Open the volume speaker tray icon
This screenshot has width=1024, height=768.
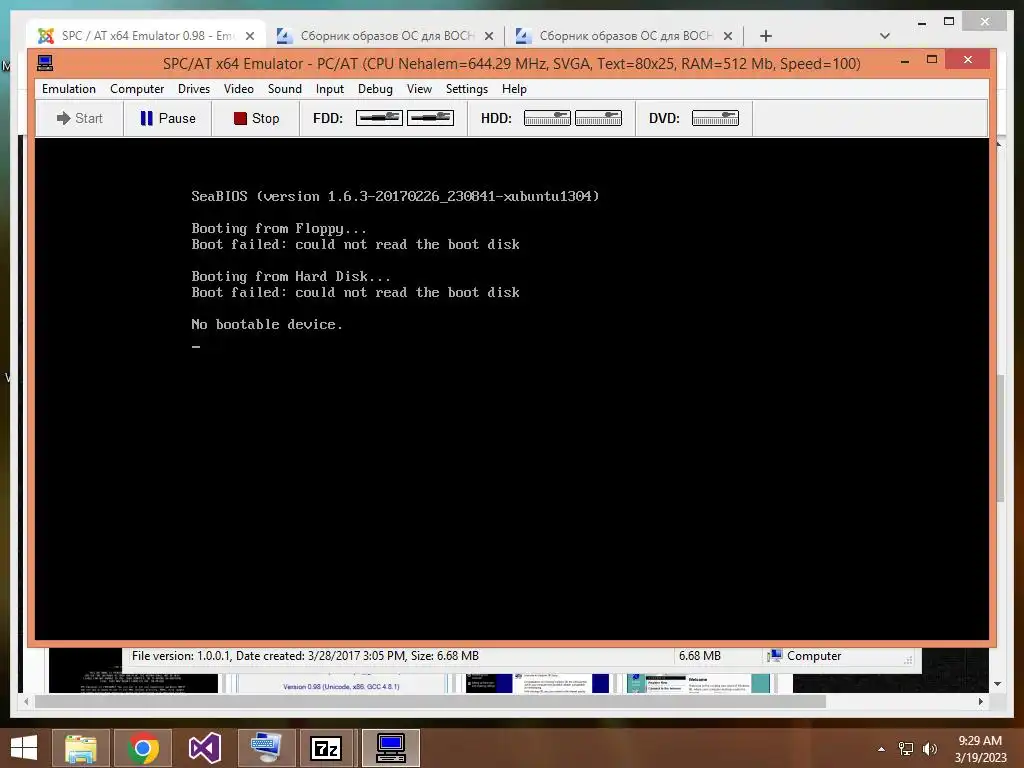pos(929,749)
